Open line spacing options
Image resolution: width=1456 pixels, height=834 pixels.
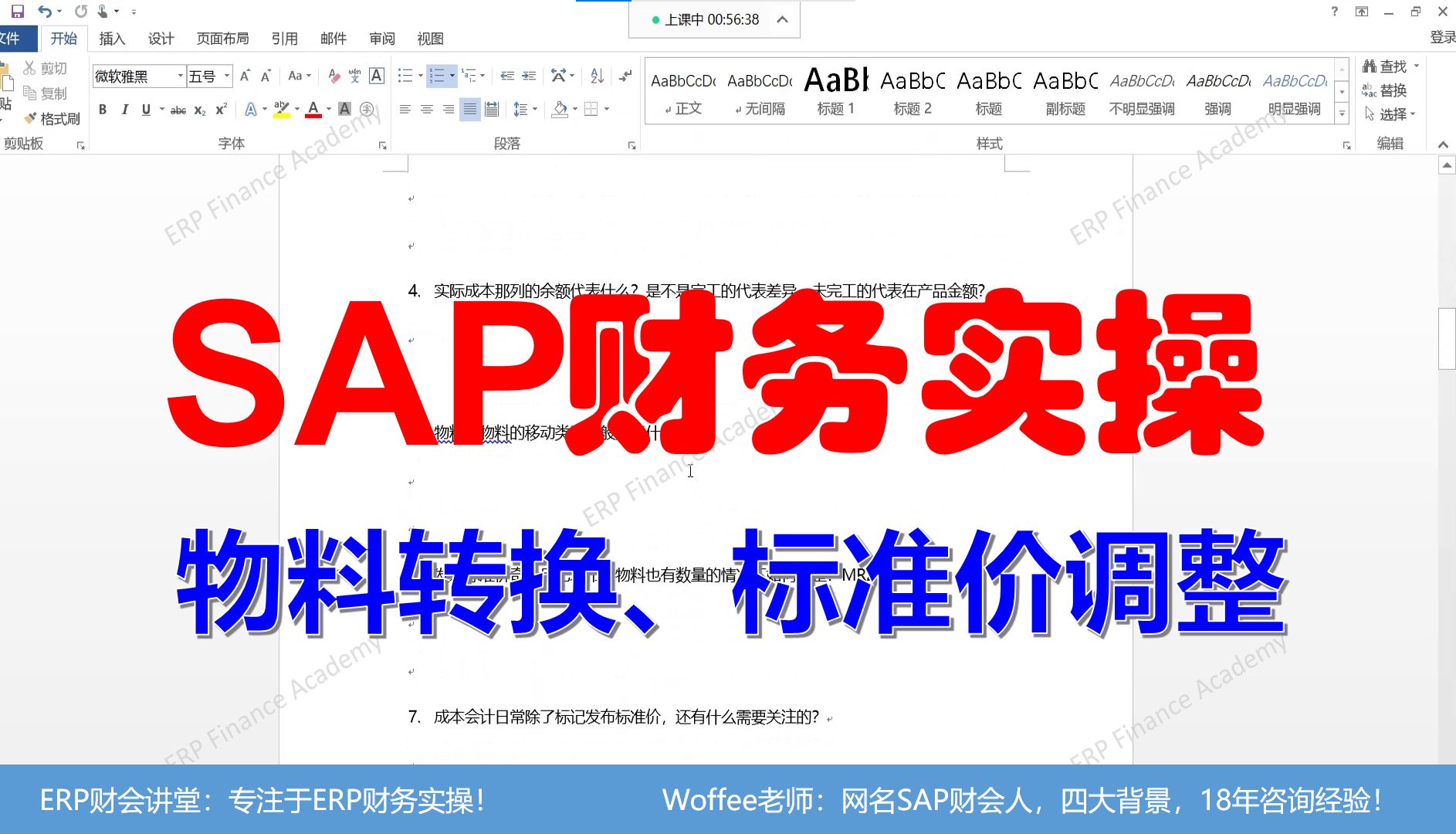click(521, 110)
